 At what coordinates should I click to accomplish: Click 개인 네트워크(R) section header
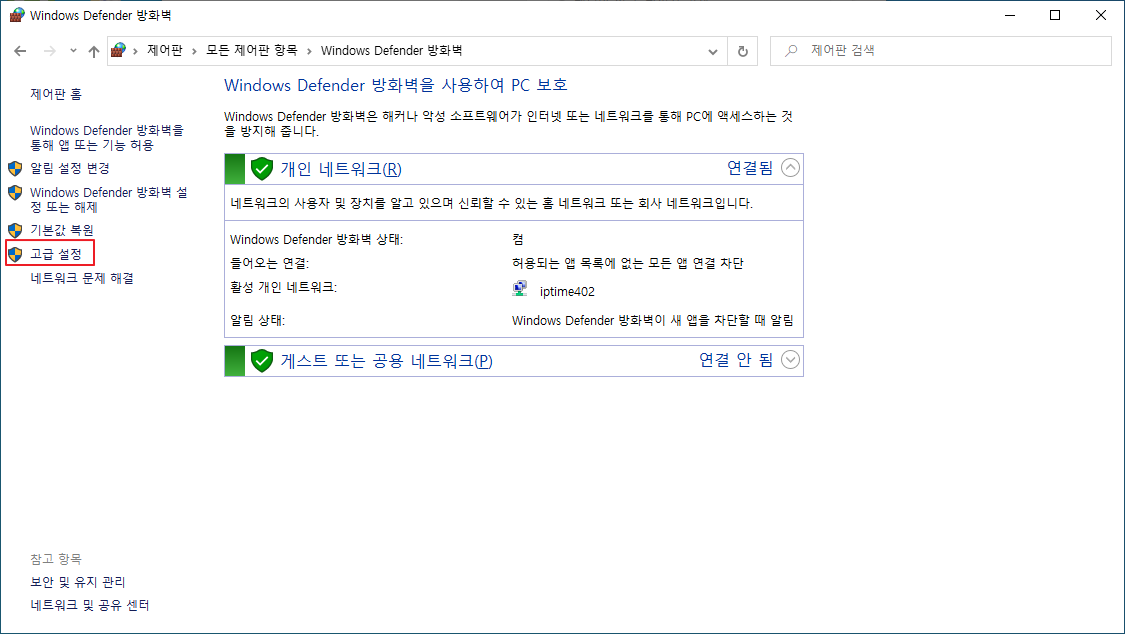[341, 169]
